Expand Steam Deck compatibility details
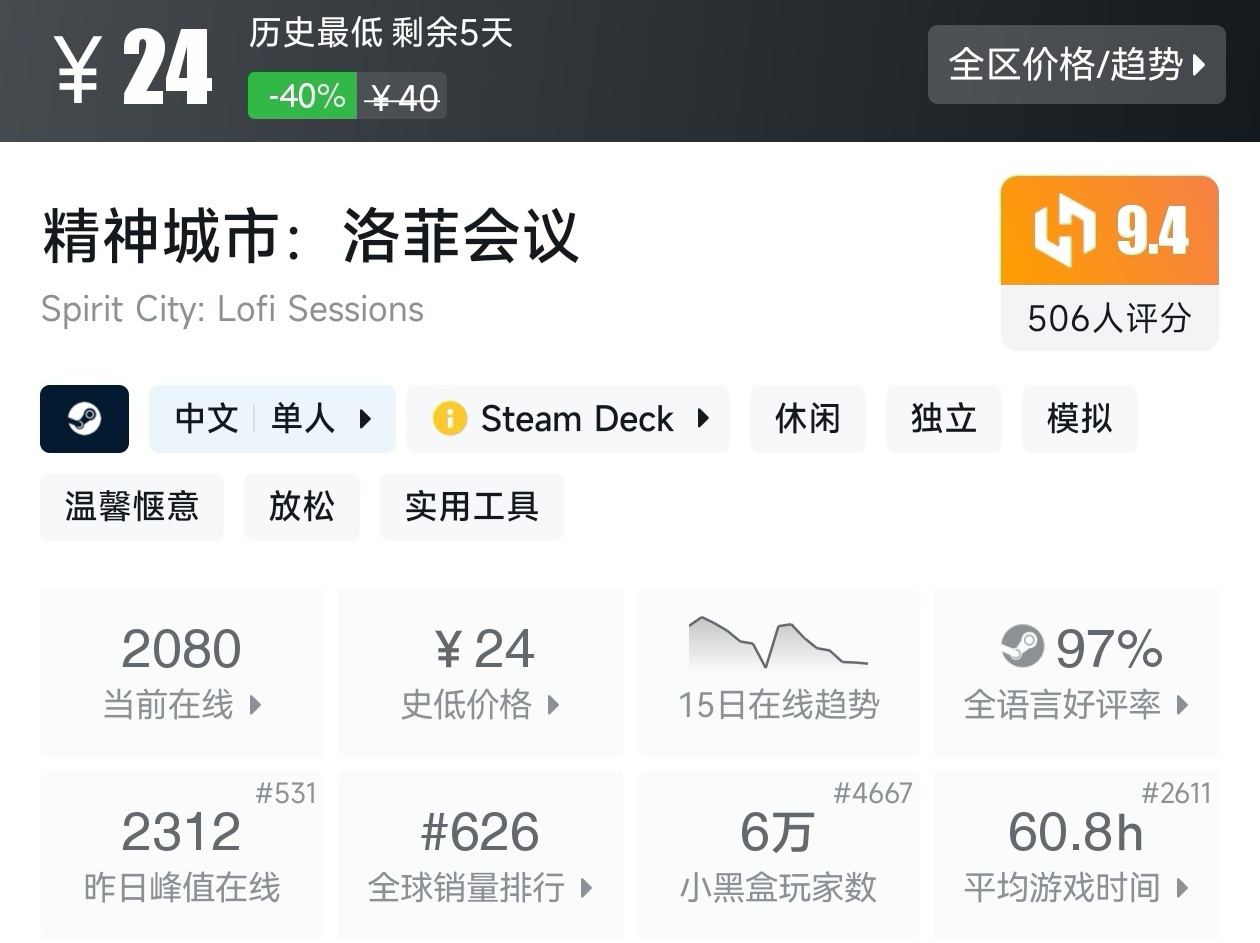 568,419
